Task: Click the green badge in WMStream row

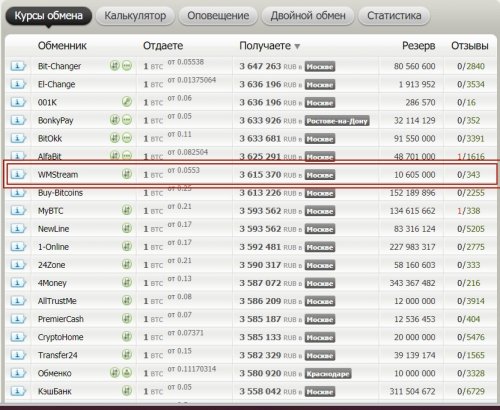Action: click(x=127, y=174)
